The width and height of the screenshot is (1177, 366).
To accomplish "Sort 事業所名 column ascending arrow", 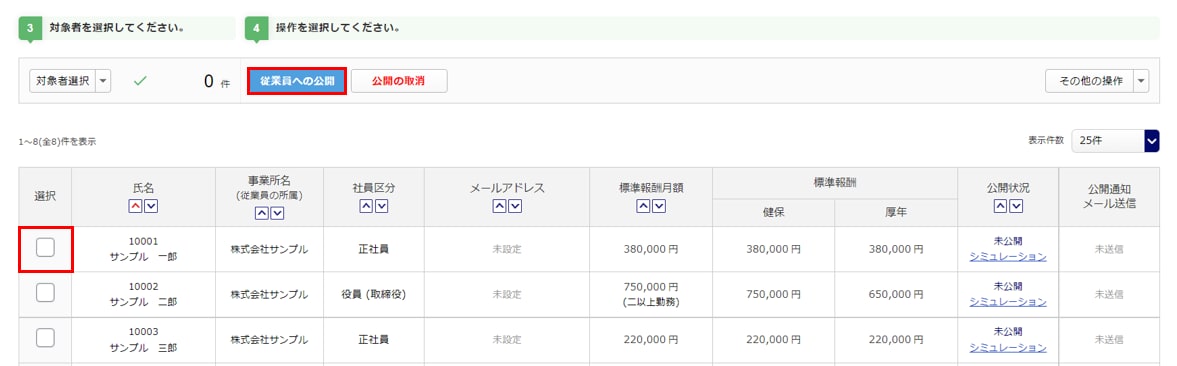I will [262, 214].
